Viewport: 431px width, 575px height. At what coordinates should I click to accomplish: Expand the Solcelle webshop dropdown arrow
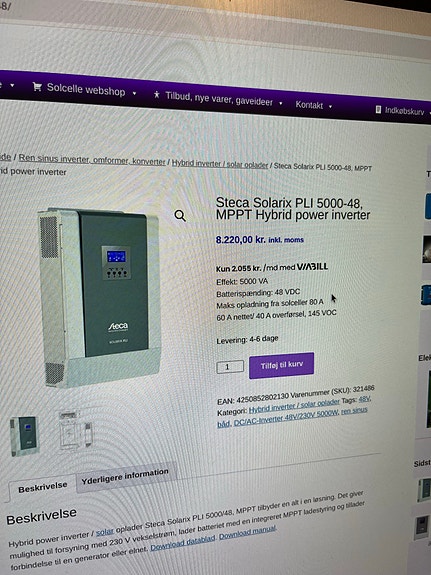point(134,94)
